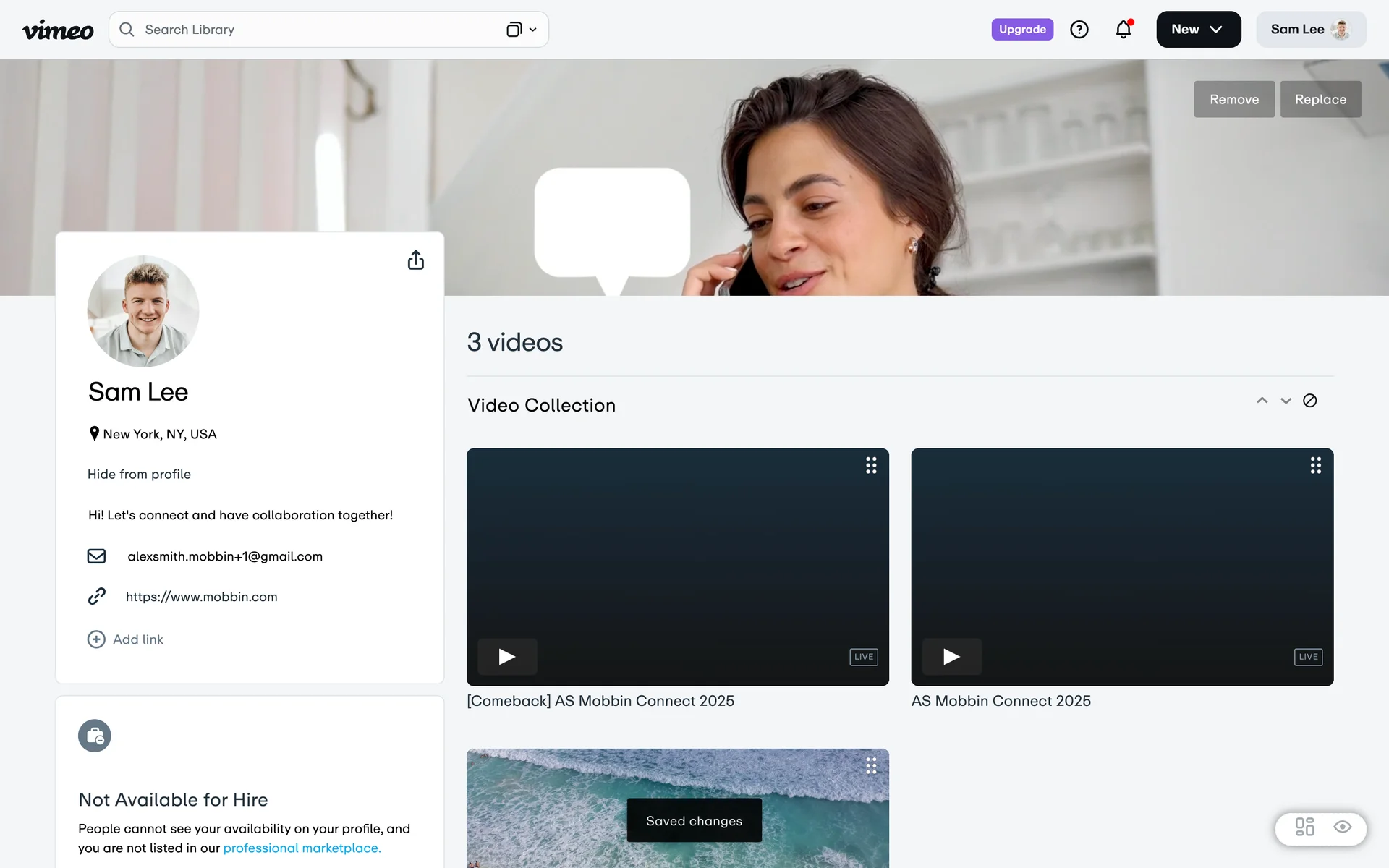The height and width of the screenshot is (868, 1389).
Task: Play the AS Mobbin Connect 2025 video
Action: click(x=951, y=657)
